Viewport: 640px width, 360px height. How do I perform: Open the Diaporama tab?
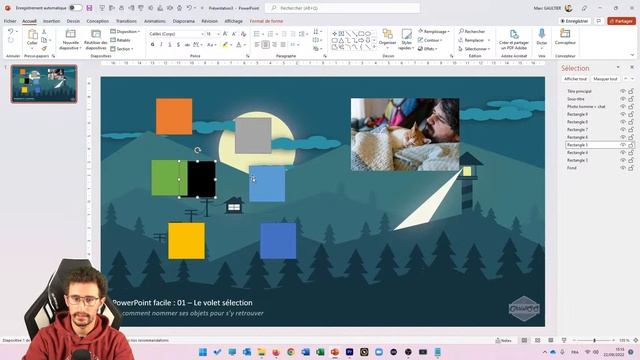(x=184, y=21)
